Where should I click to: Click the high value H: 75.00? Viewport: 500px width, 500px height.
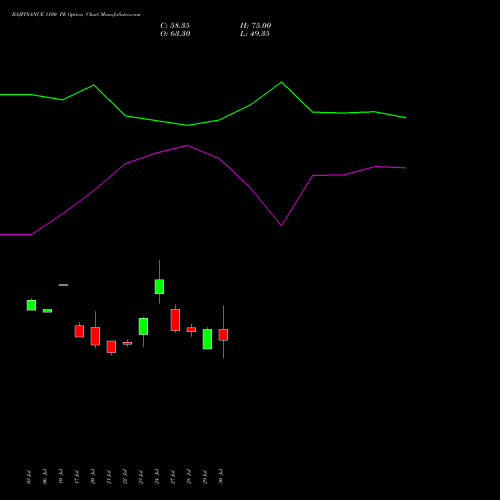256,26
